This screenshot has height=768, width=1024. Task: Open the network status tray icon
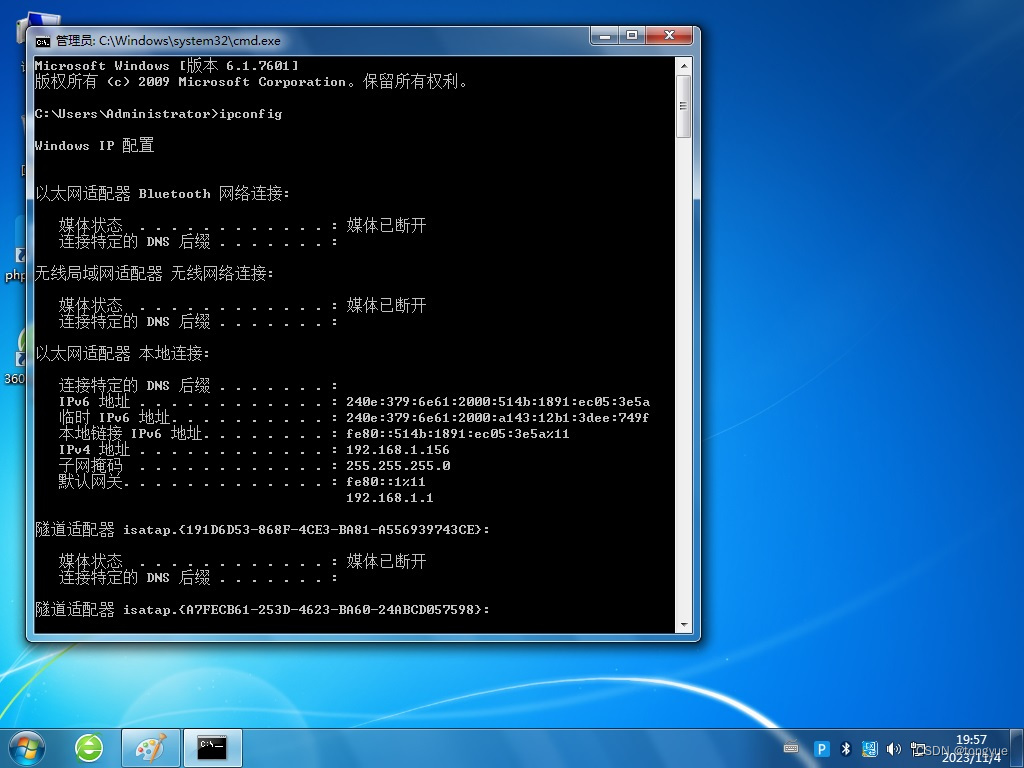(918, 748)
